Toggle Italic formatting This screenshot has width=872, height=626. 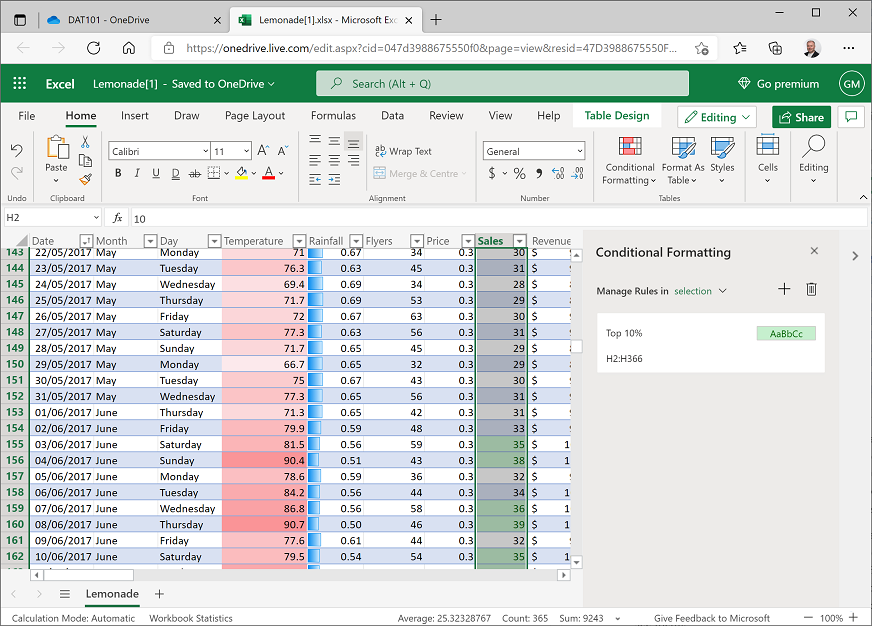137,172
